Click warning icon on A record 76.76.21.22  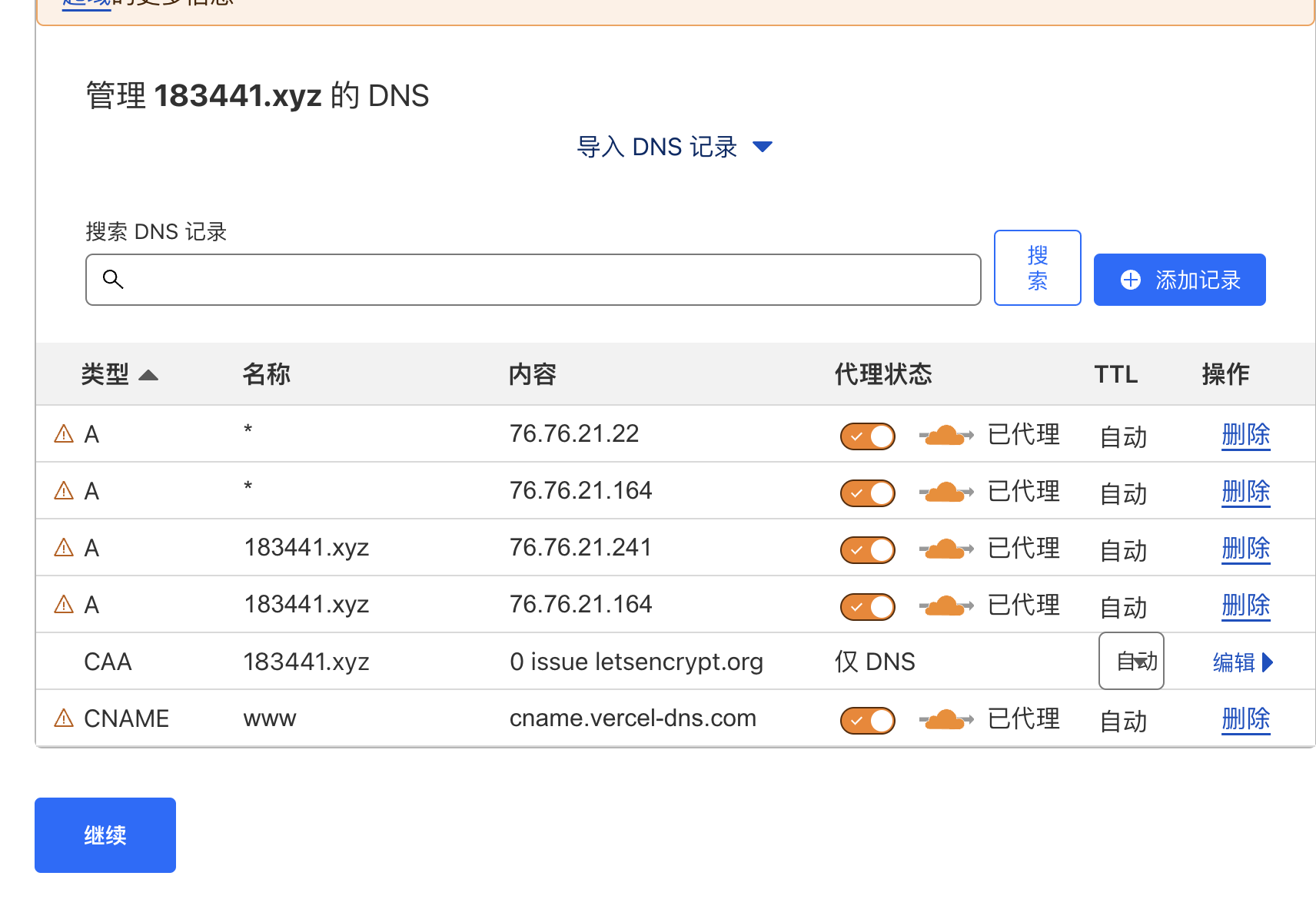[x=64, y=434]
